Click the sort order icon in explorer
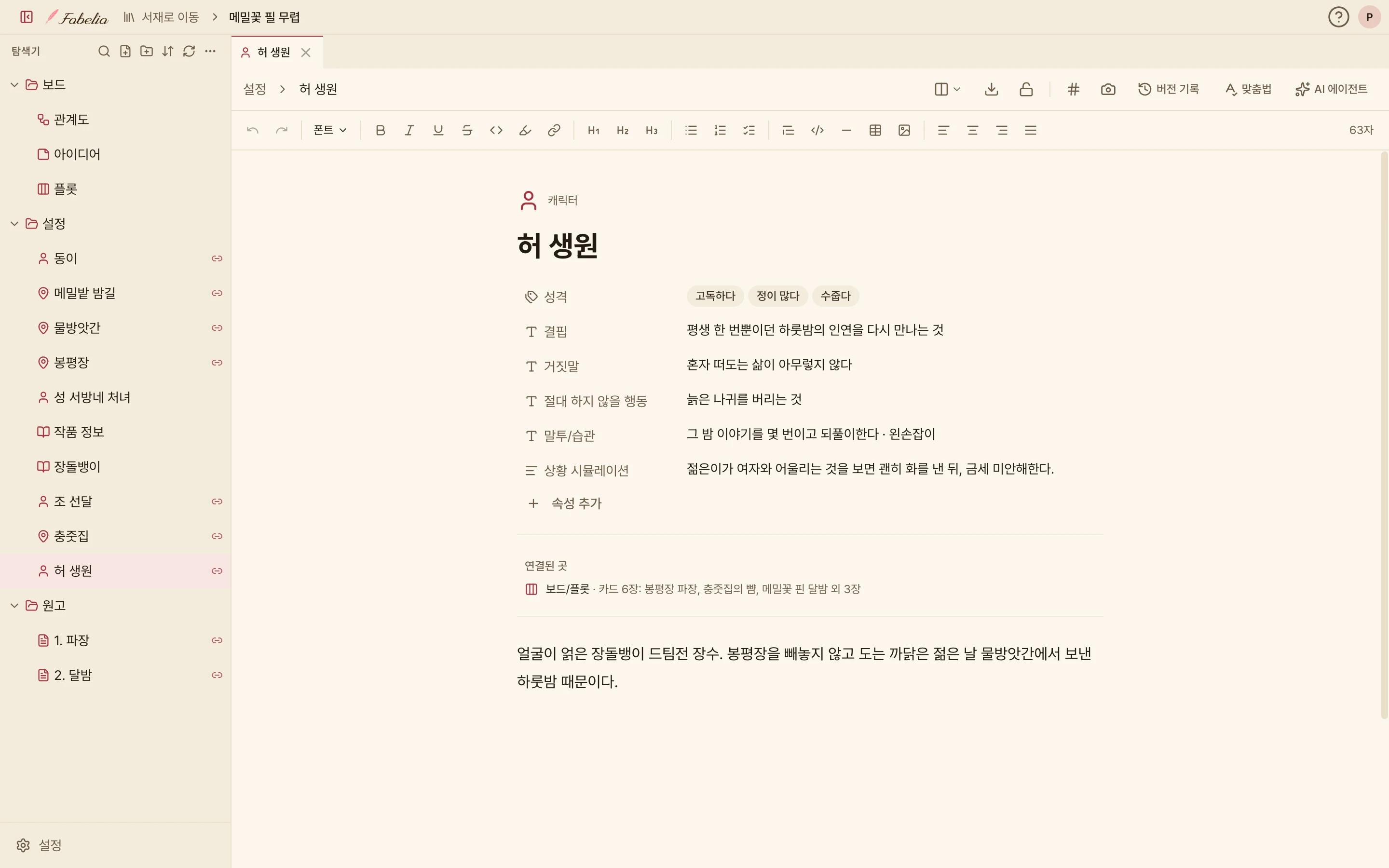 click(x=168, y=51)
